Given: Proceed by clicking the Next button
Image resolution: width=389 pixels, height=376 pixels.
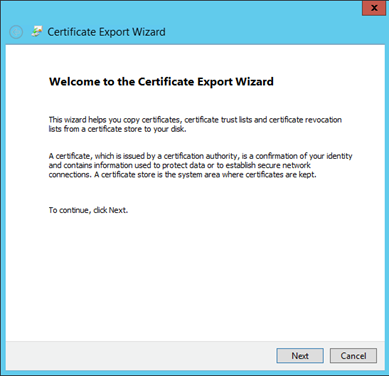Looking at the screenshot, I should [x=300, y=356].
